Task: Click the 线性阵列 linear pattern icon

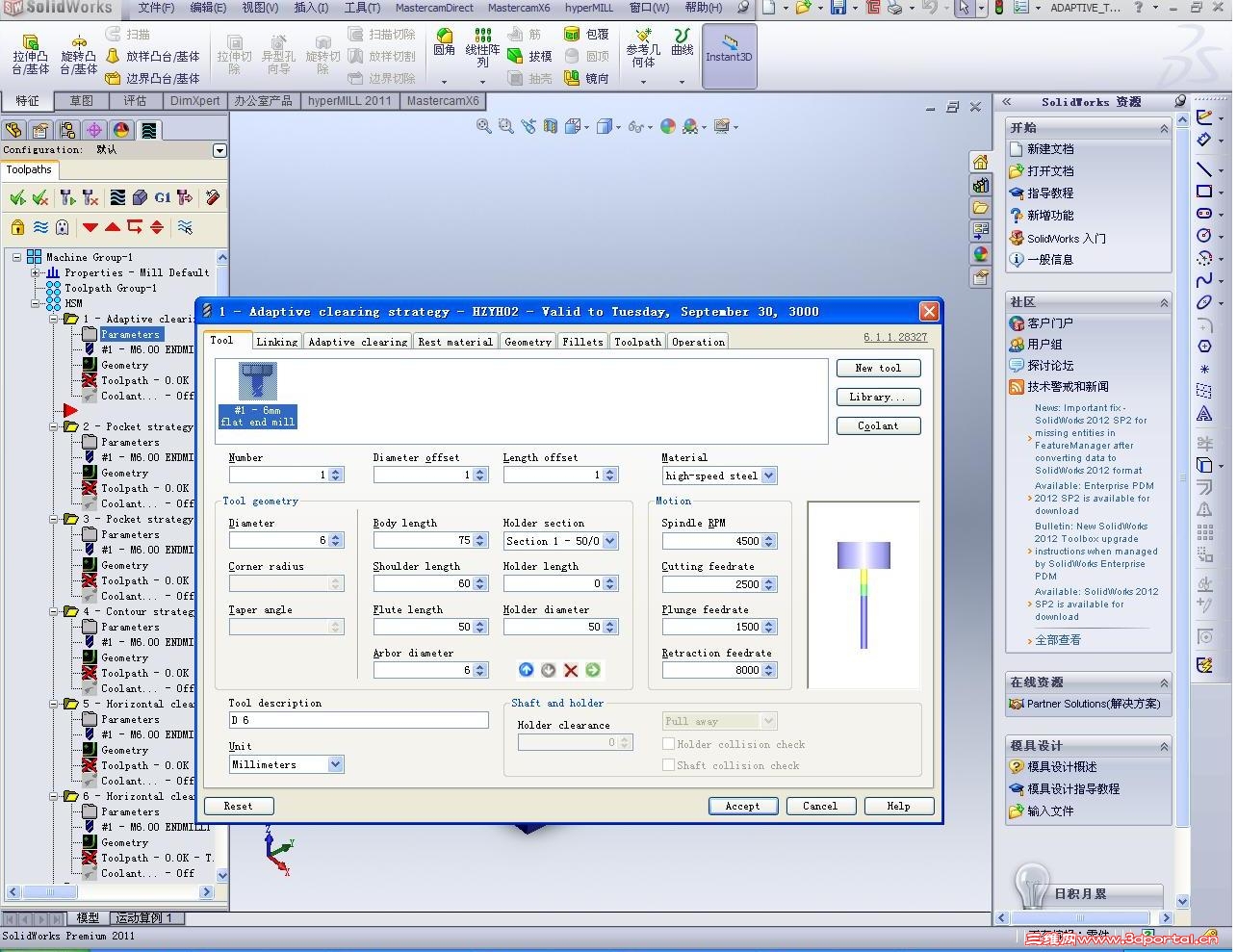Action: 482,47
